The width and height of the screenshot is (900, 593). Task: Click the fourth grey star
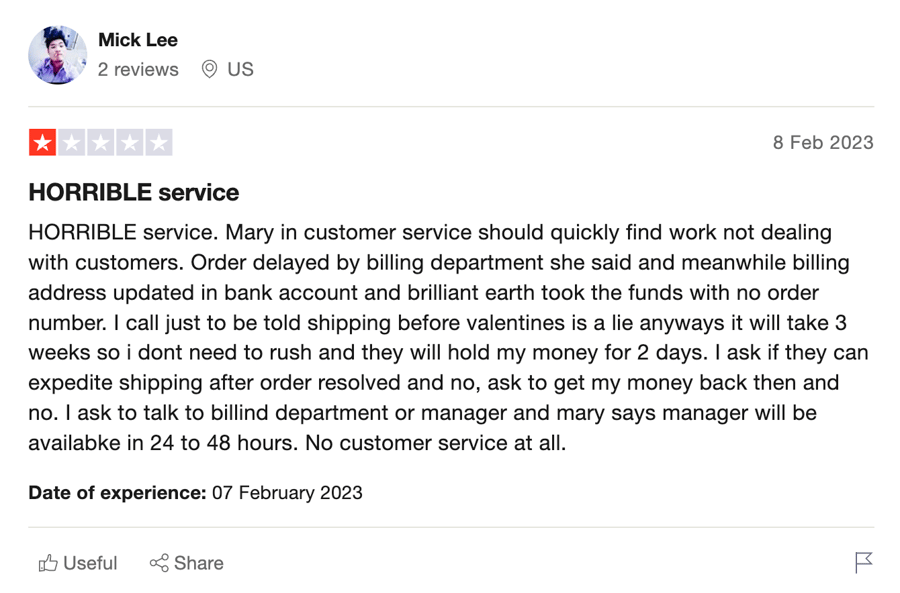point(130,142)
